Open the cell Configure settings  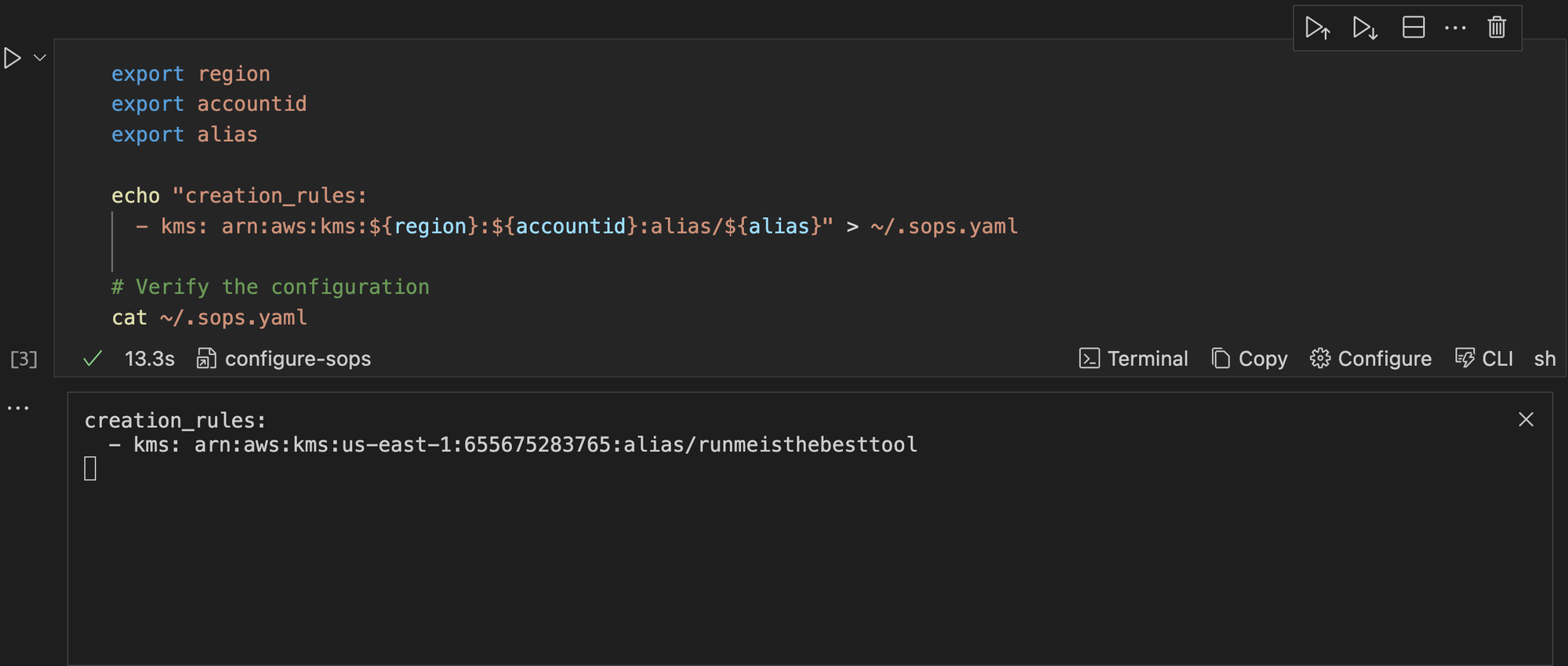tap(1370, 359)
